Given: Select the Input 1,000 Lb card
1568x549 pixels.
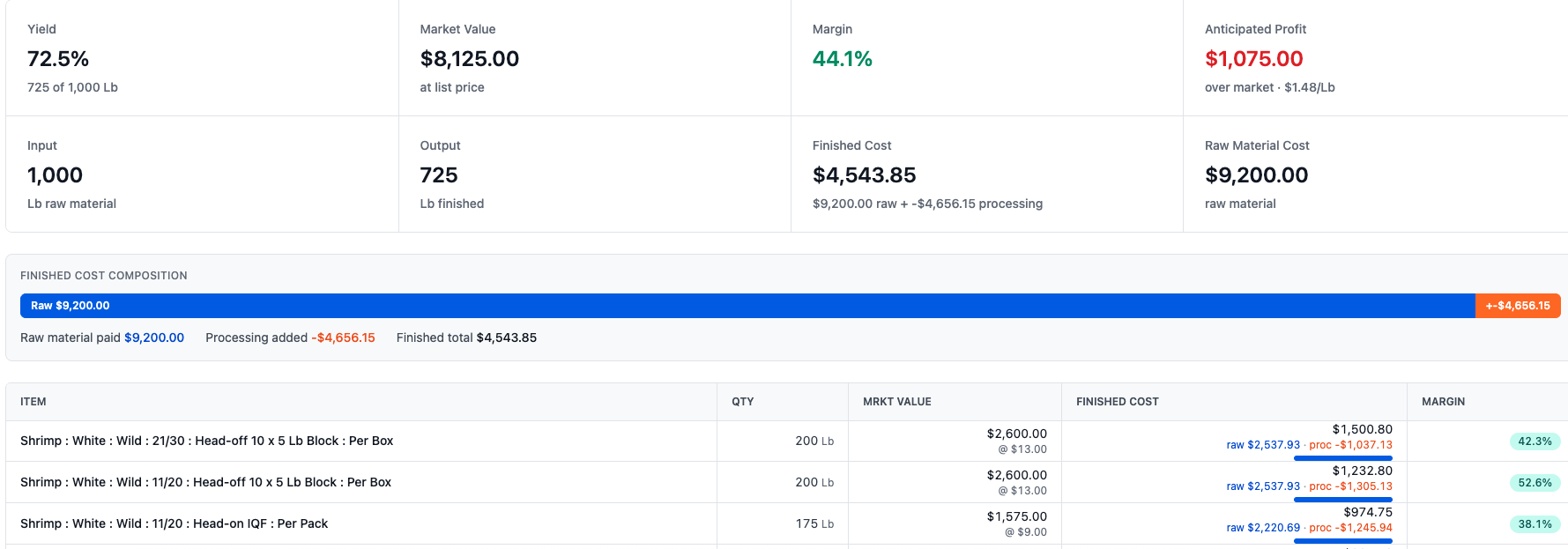Looking at the screenshot, I should pos(202,174).
